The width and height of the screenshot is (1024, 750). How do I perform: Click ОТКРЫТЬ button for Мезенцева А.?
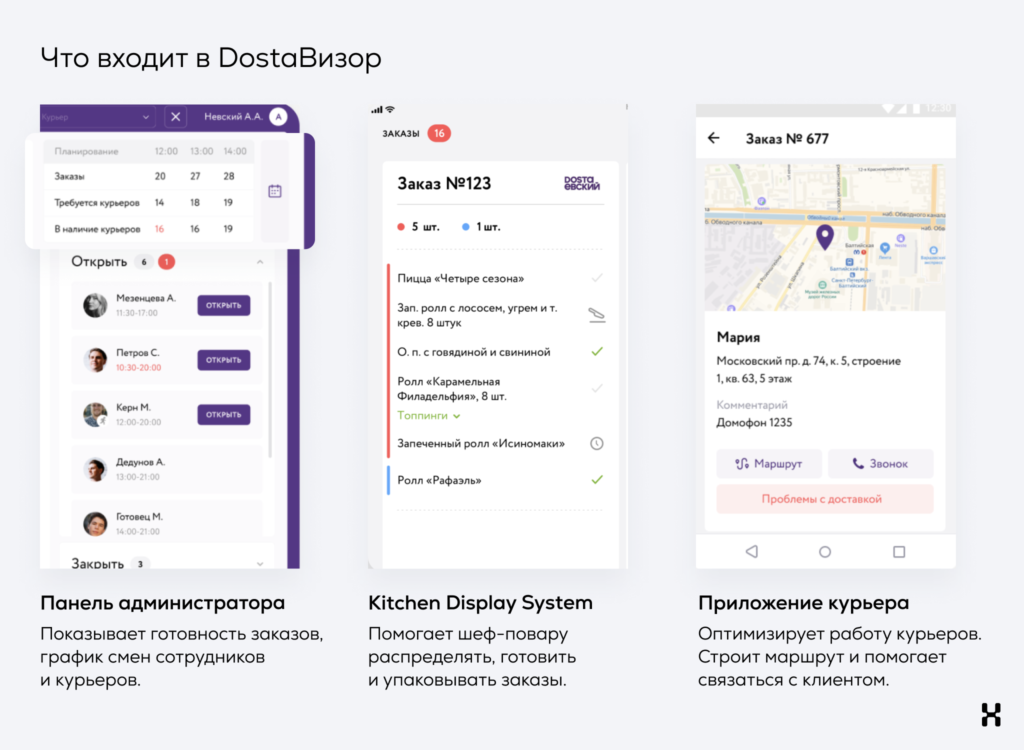[x=223, y=305]
